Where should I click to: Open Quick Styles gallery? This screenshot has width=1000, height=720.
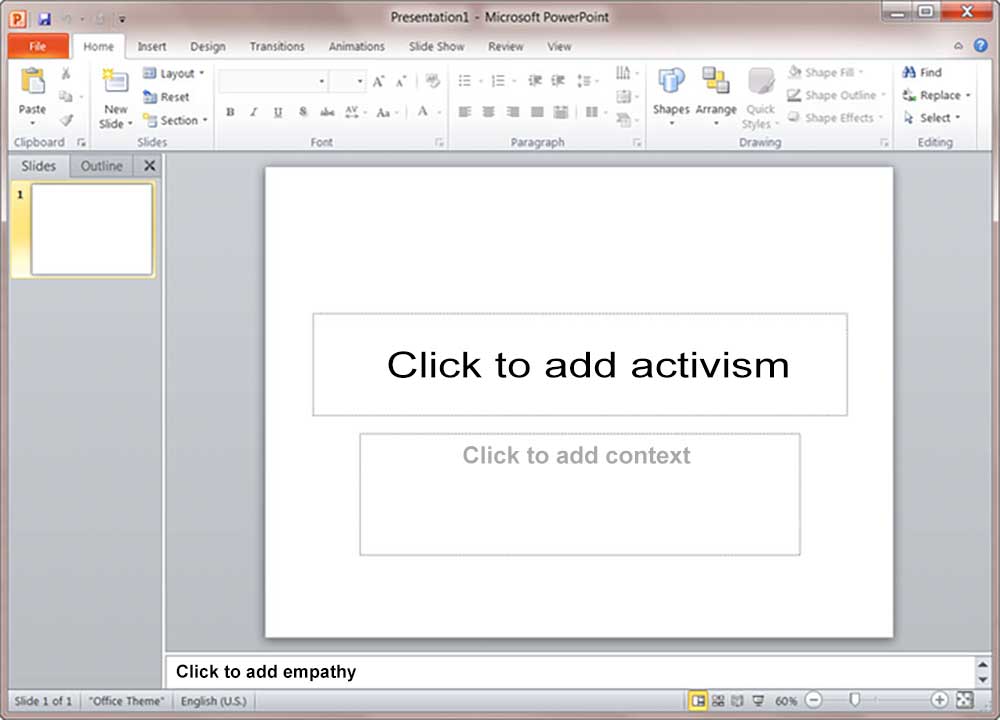760,98
